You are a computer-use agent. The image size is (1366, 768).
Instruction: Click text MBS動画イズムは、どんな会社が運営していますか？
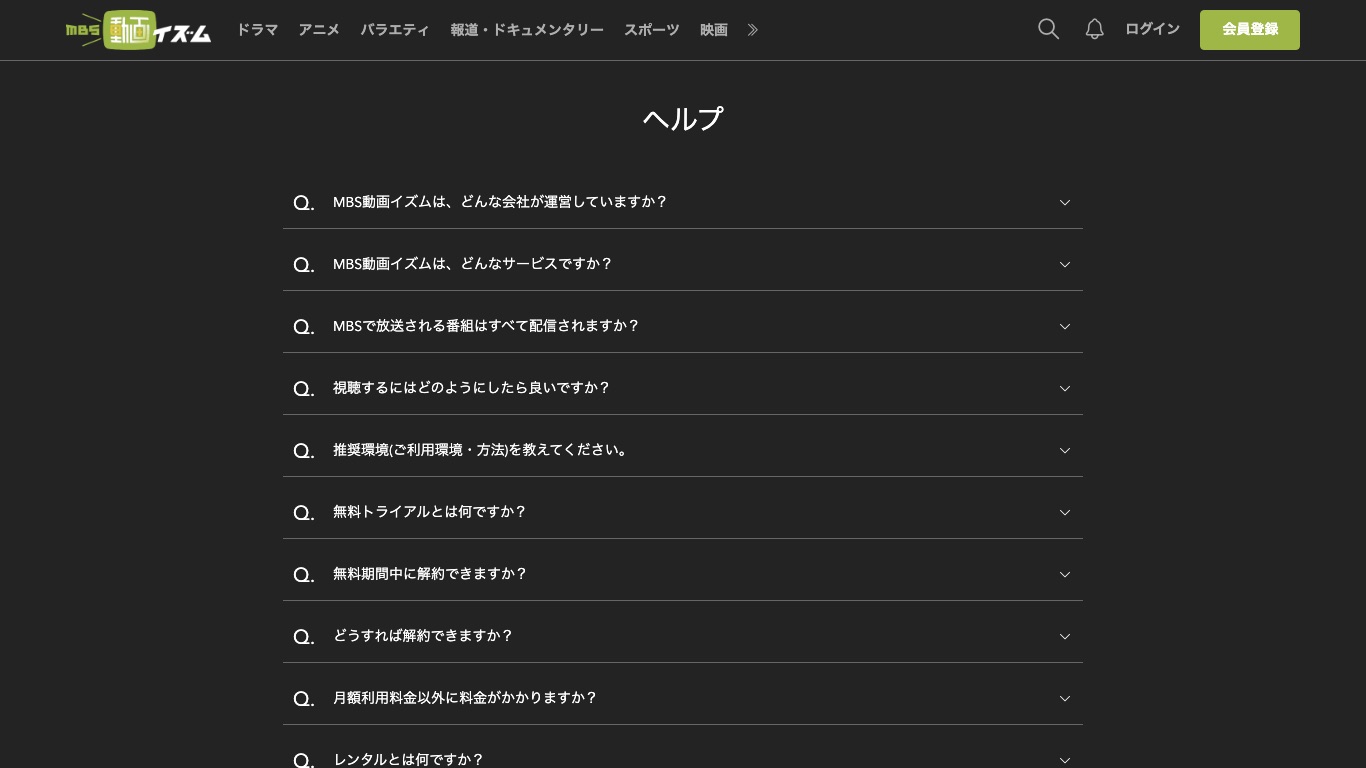pos(500,202)
